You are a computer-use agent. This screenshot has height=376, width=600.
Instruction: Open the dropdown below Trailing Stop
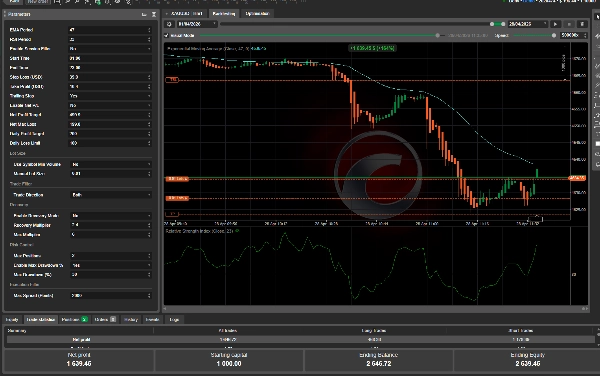(x=110, y=106)
